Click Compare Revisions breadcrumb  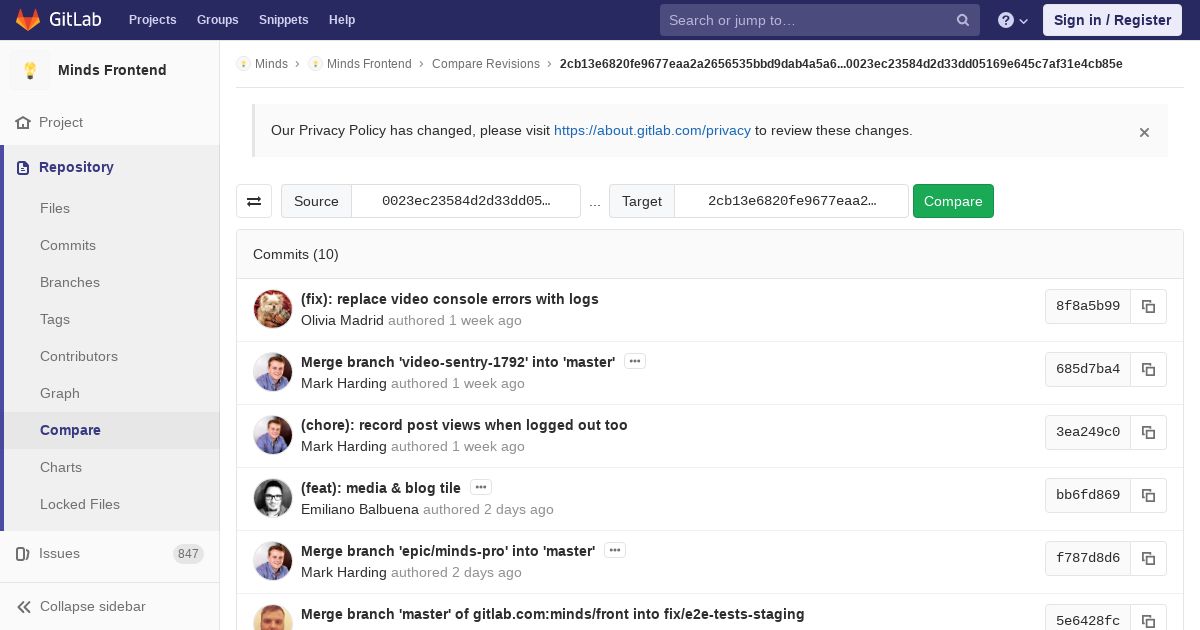tap(486, 64)
